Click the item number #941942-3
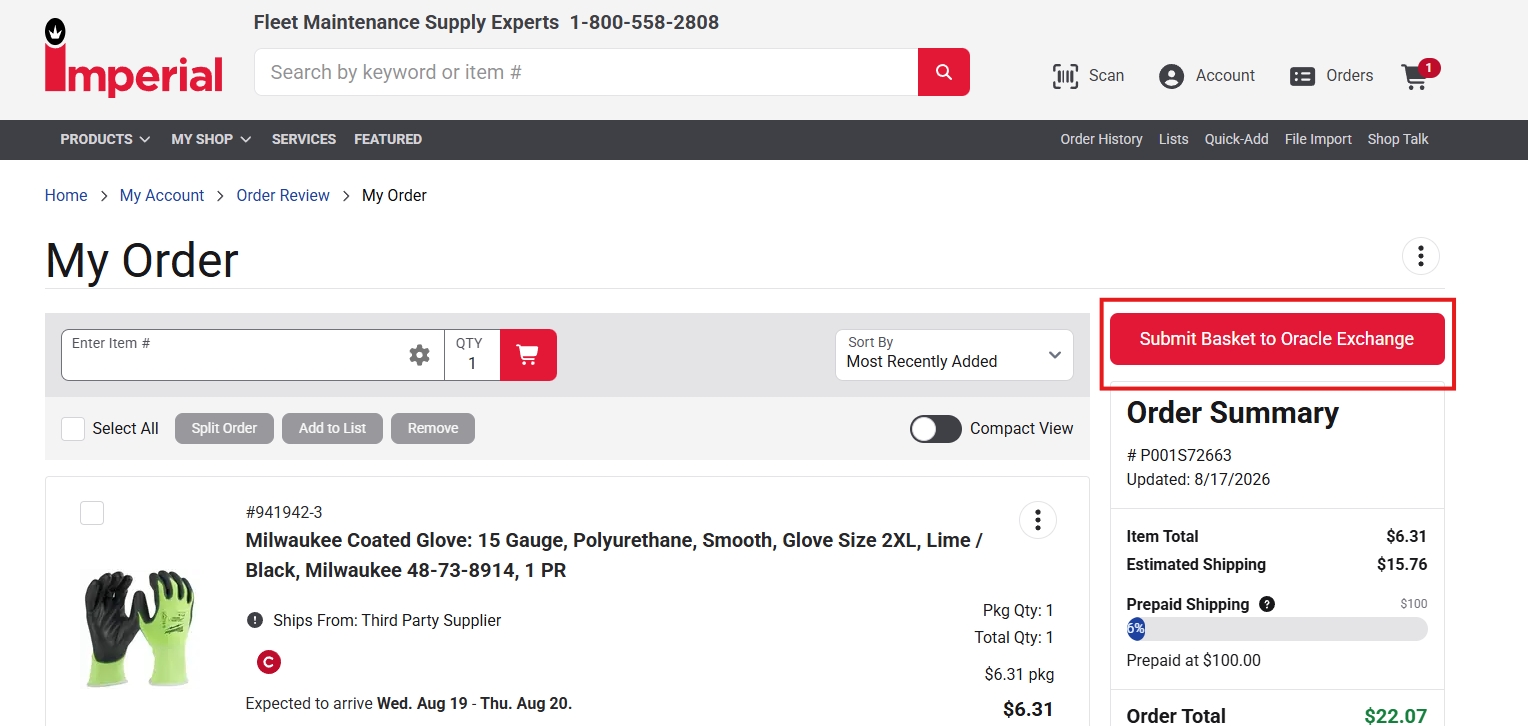 [x=284, y=513]
